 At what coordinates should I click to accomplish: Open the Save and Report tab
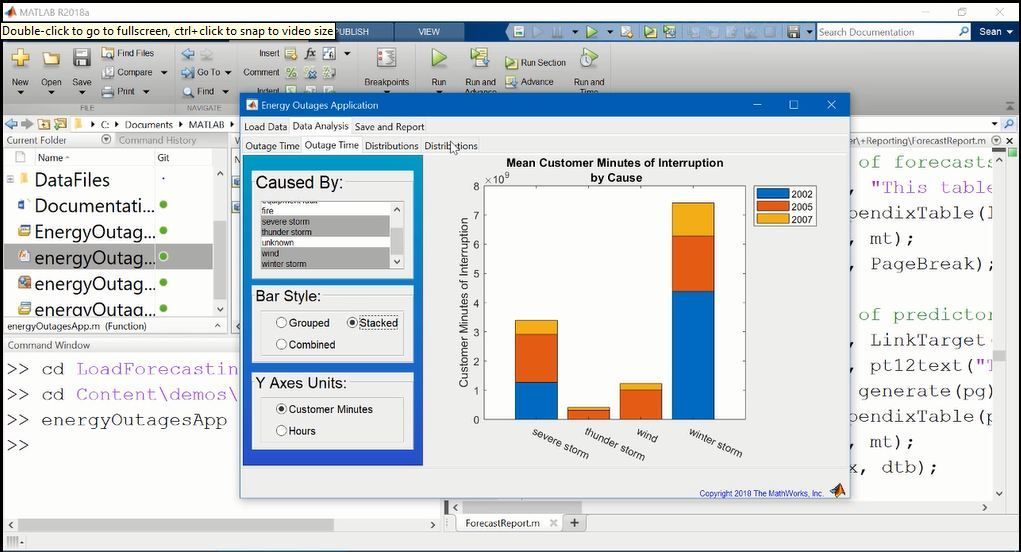pos(389,127)
